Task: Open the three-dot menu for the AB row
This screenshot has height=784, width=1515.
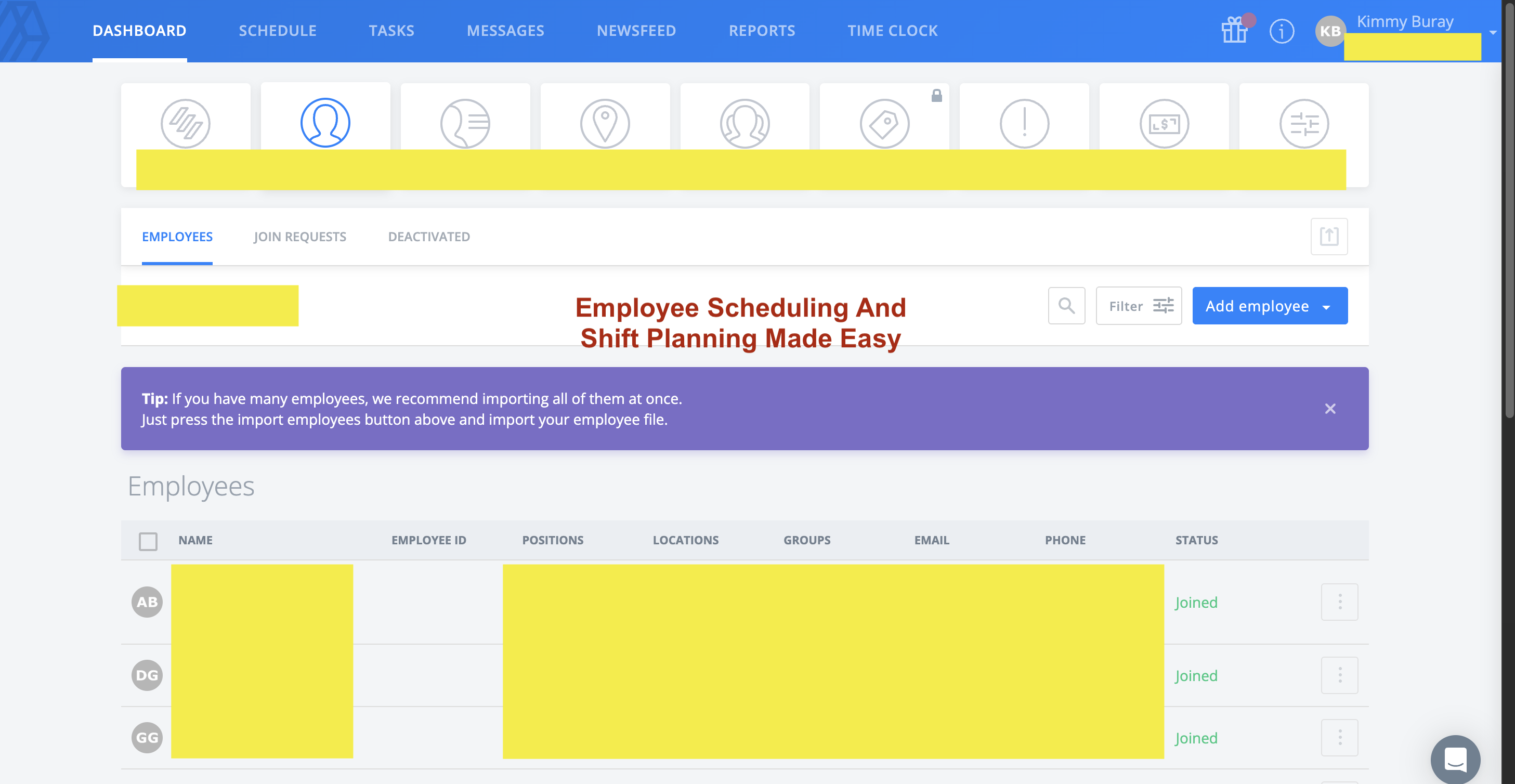Action: click(1339, 602)
